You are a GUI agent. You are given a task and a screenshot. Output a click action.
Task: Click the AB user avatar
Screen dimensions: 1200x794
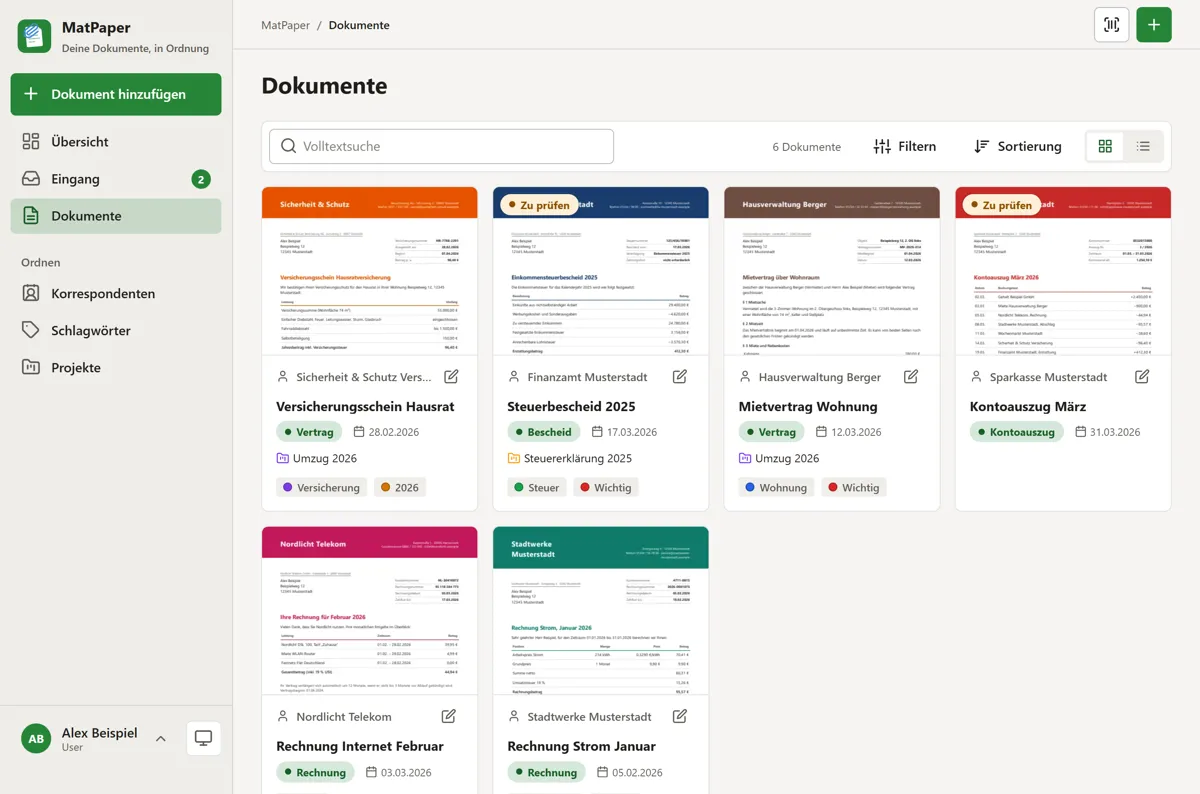[36, 739]
